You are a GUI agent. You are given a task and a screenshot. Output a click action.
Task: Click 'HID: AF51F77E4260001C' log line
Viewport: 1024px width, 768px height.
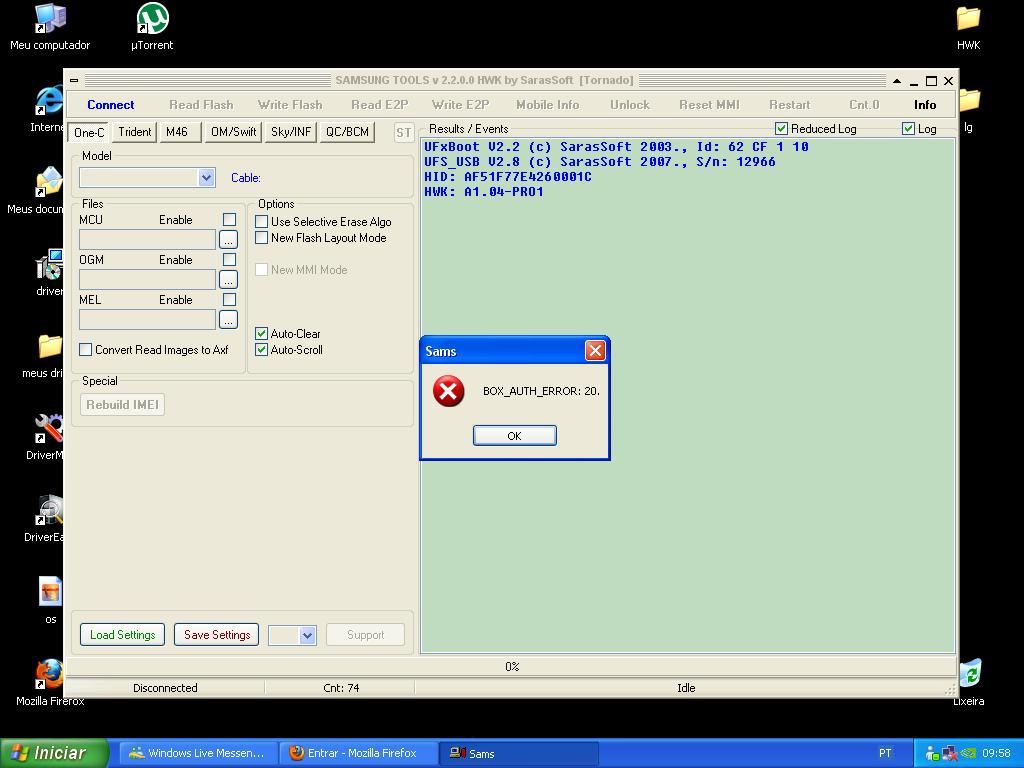[x=508, y=177]
